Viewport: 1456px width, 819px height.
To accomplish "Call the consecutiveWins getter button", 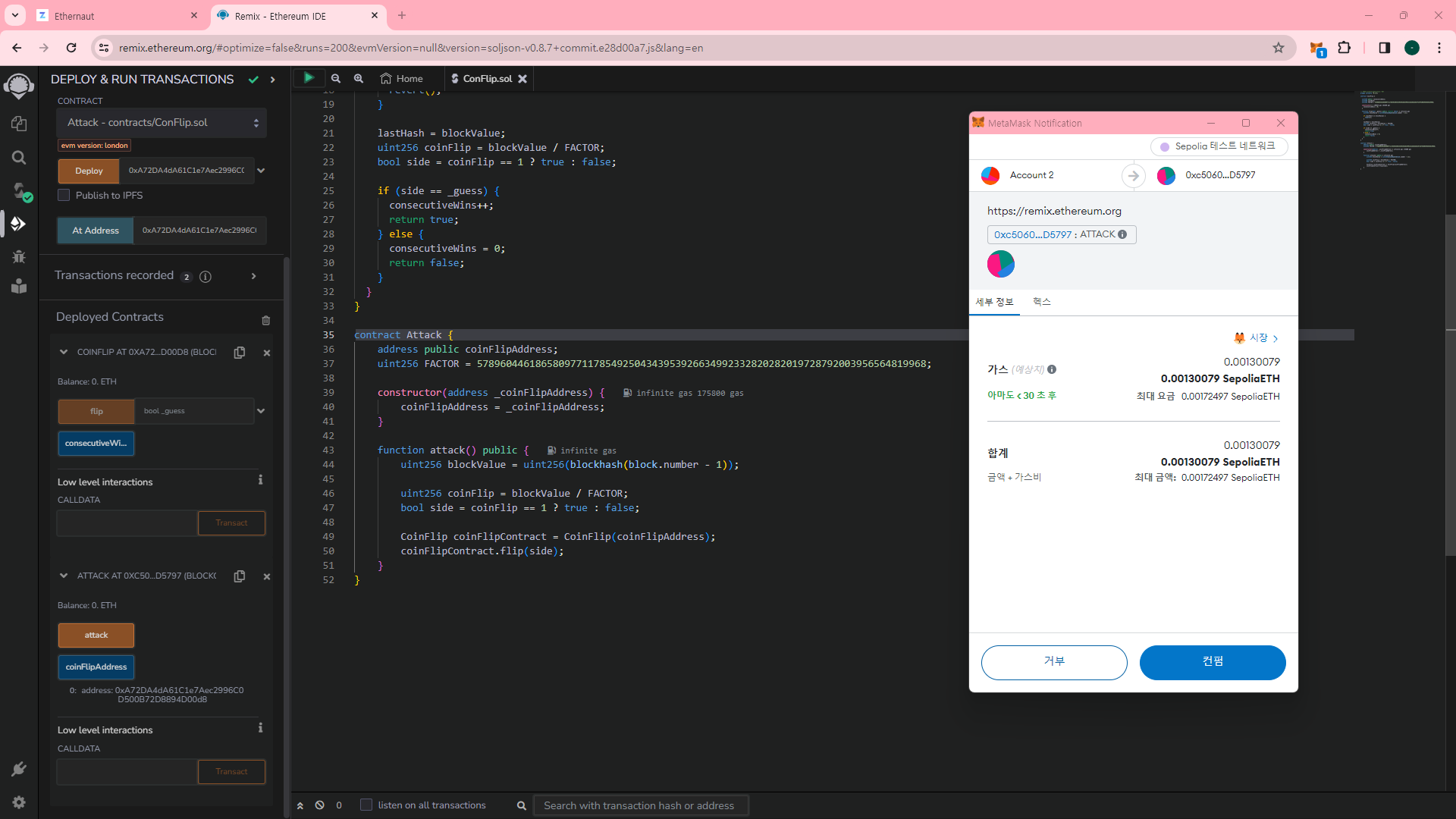I will (96, 443).
